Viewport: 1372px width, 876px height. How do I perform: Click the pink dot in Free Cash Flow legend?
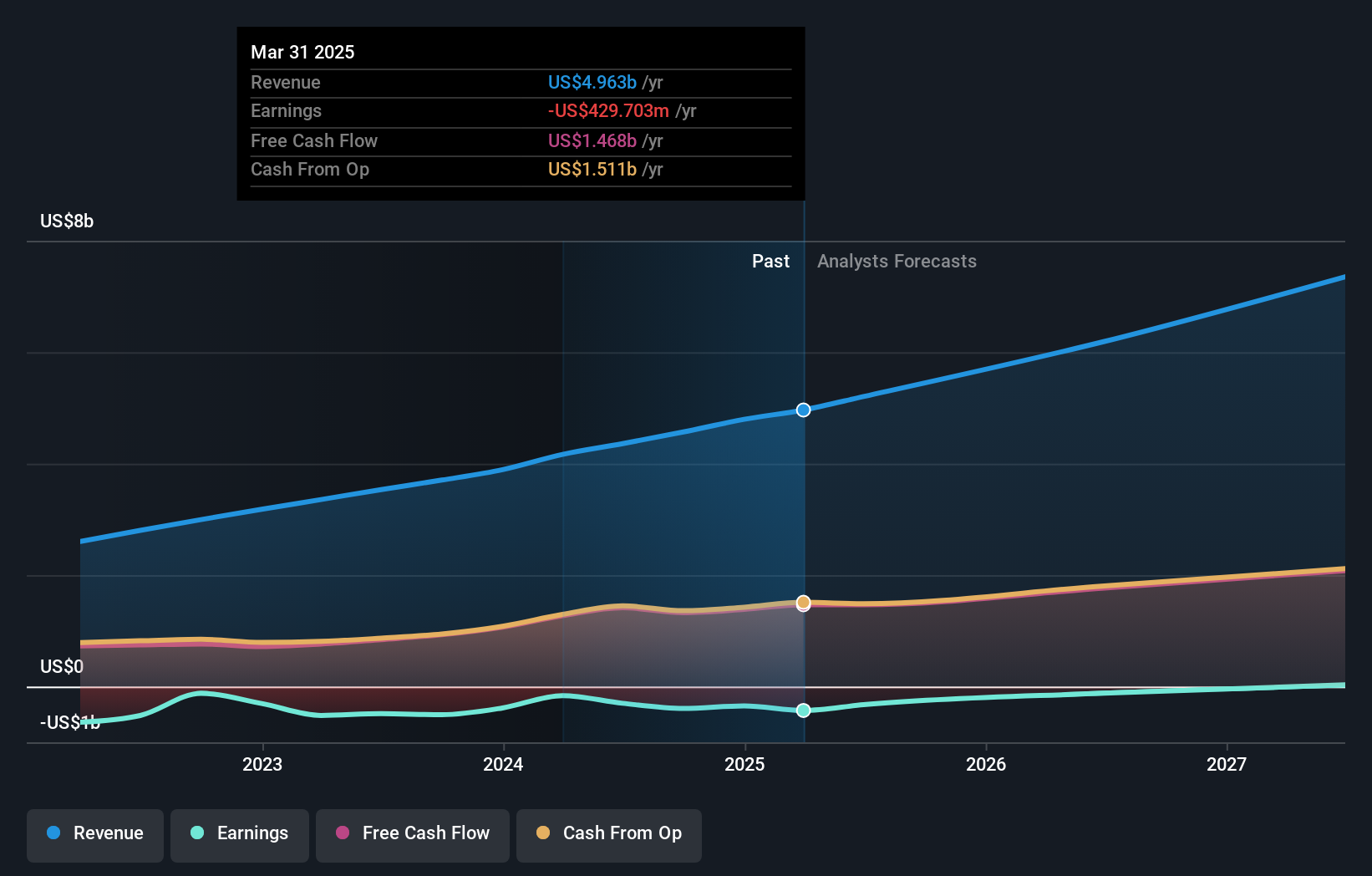[343, 833]
